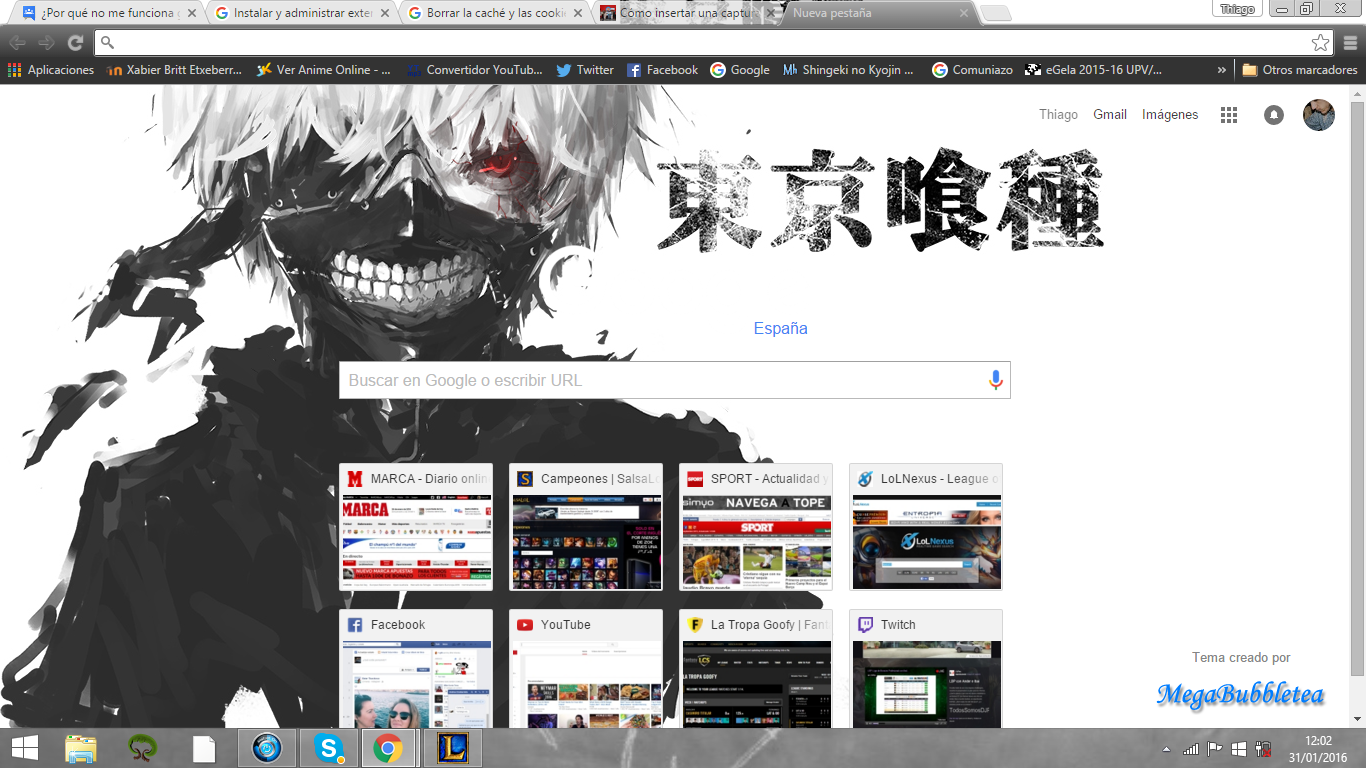Open the Otros marcadores folder
The height and width of the screenshot is (768, 1366).
[1300, 70]
